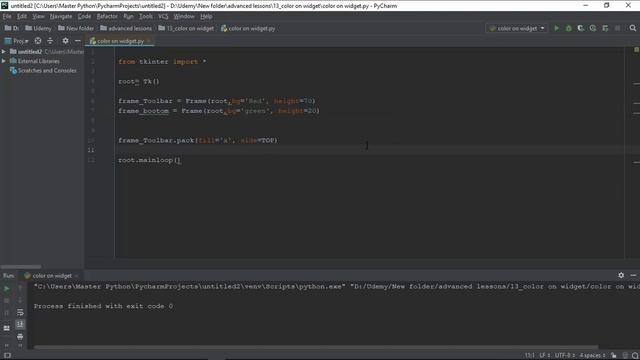This screenshot has height=360, width=640.
Task: Click the inspection indicator at editor top-right
Action: coord(636,50)
